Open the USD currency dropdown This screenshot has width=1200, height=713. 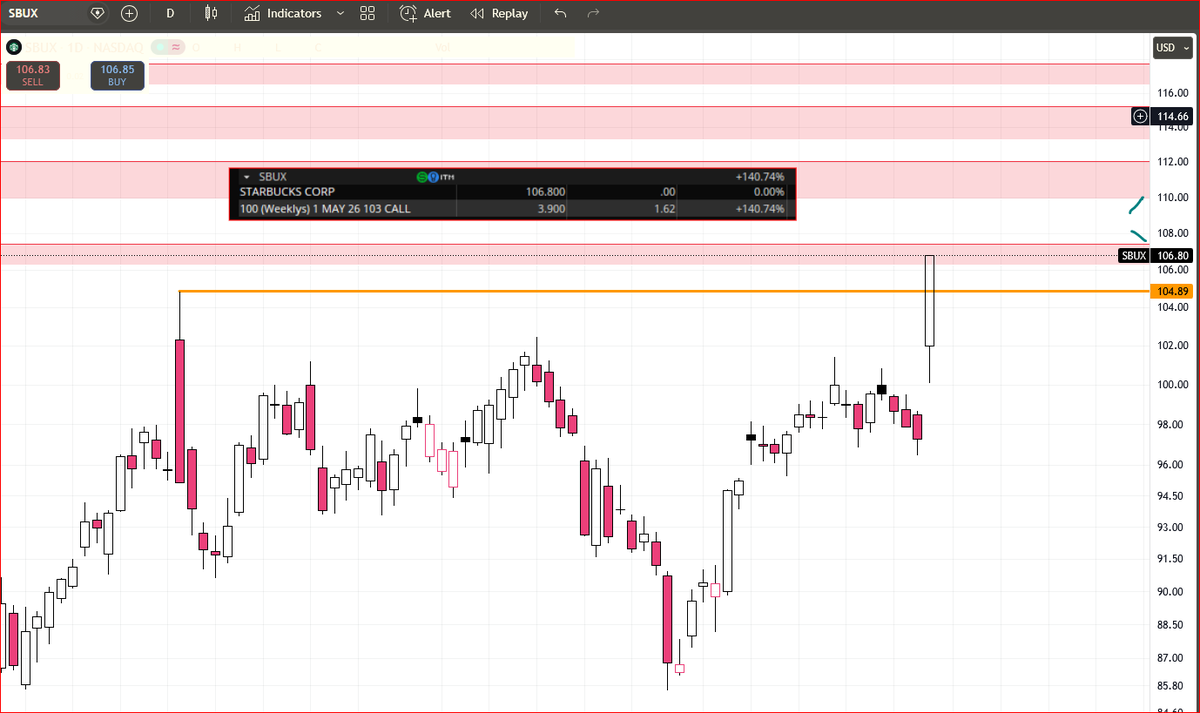(x=1172, y=47)
